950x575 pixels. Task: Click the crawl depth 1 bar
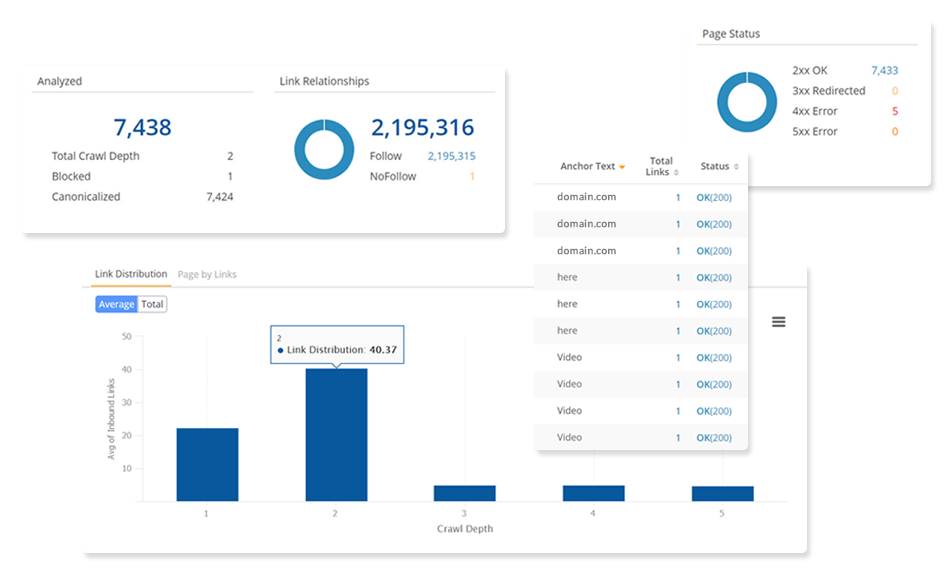(207, 464)
